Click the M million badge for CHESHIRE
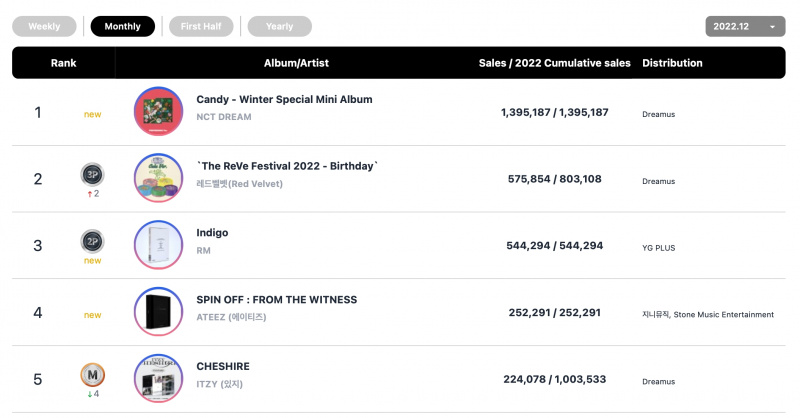 (x=92, y=375)
